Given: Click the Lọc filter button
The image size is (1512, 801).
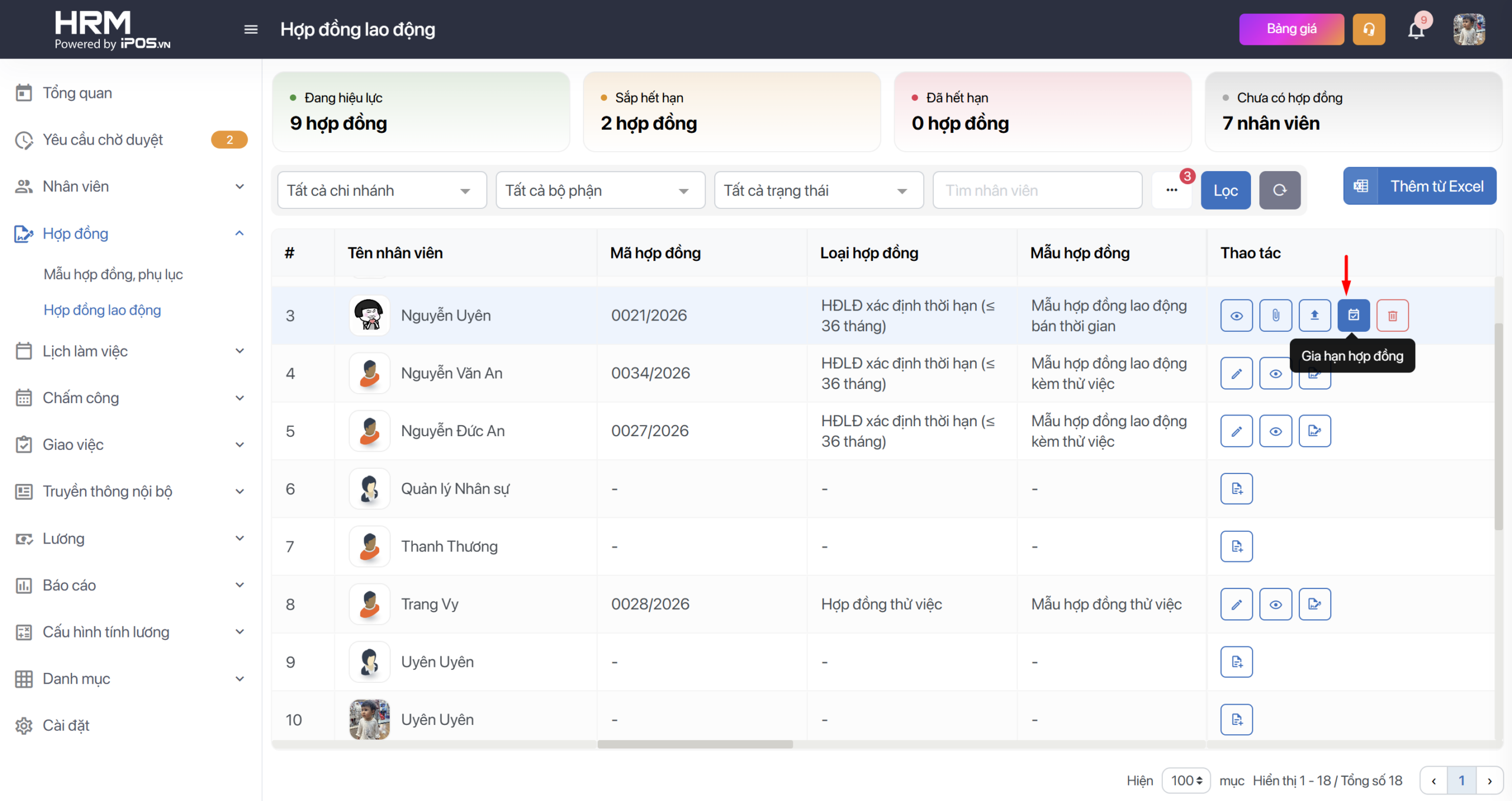Looking at the screenshot, I should coord(1225,190).
